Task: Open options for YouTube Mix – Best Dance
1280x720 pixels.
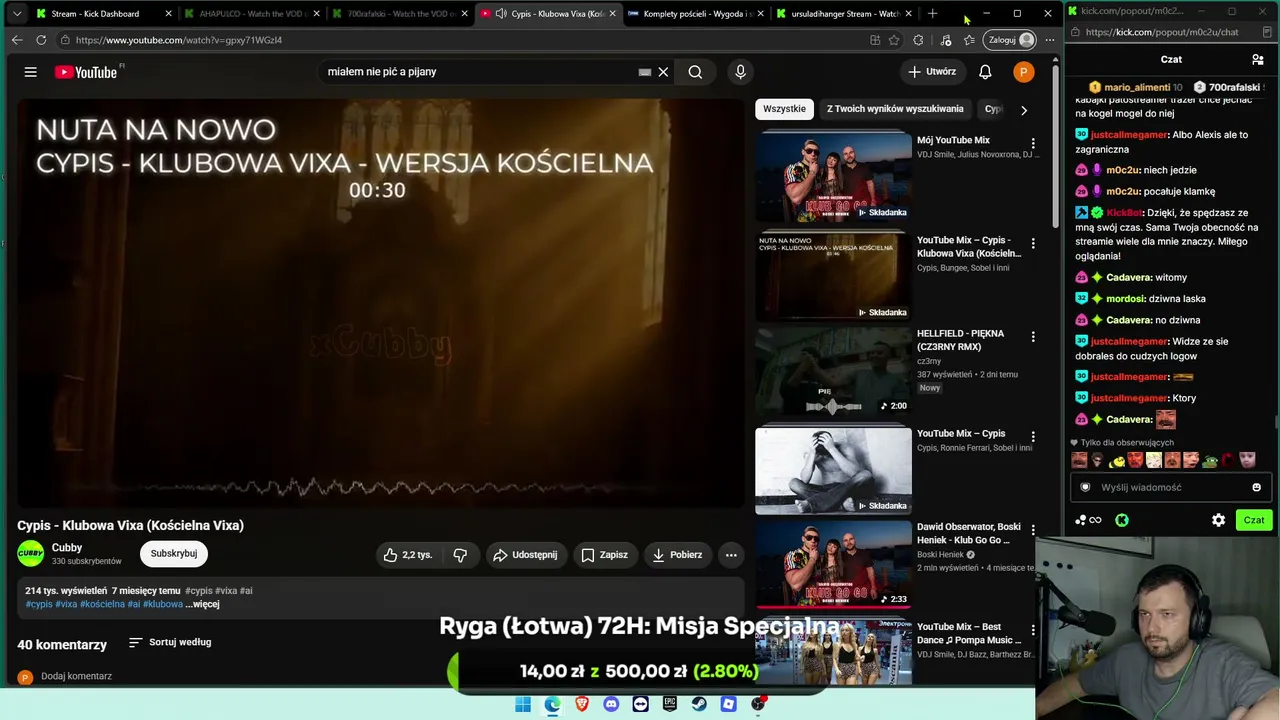Action: pos(1033,630)
